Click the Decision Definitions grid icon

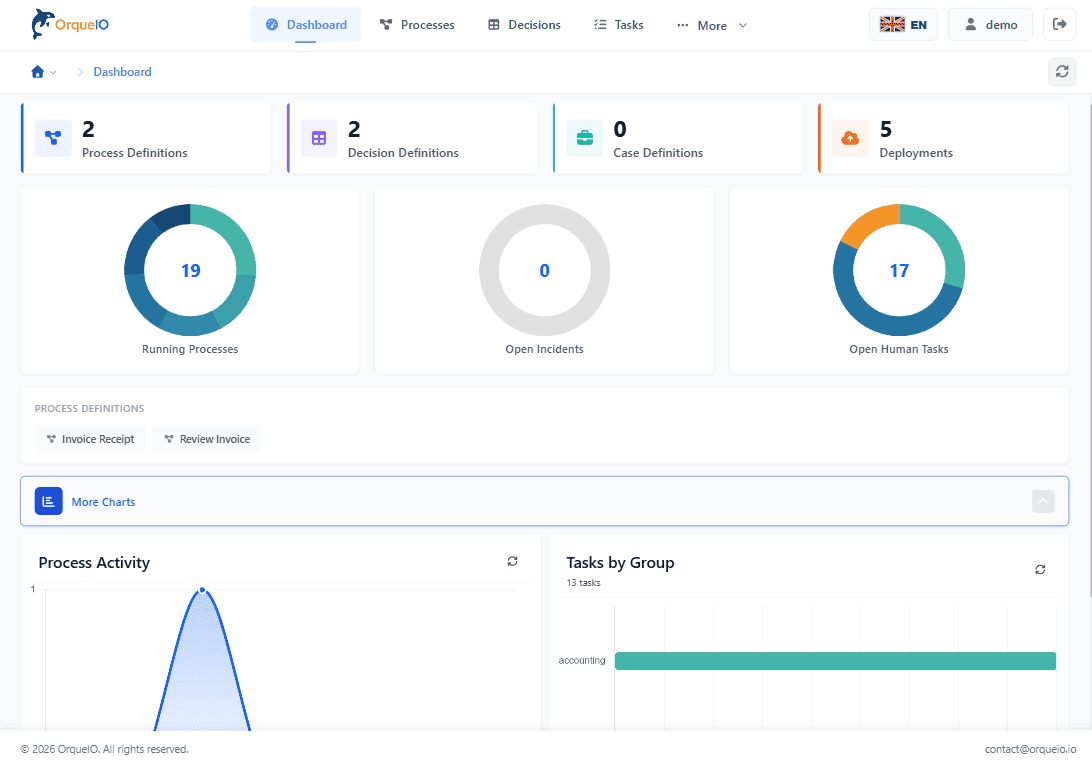click(x=319, y=138)
